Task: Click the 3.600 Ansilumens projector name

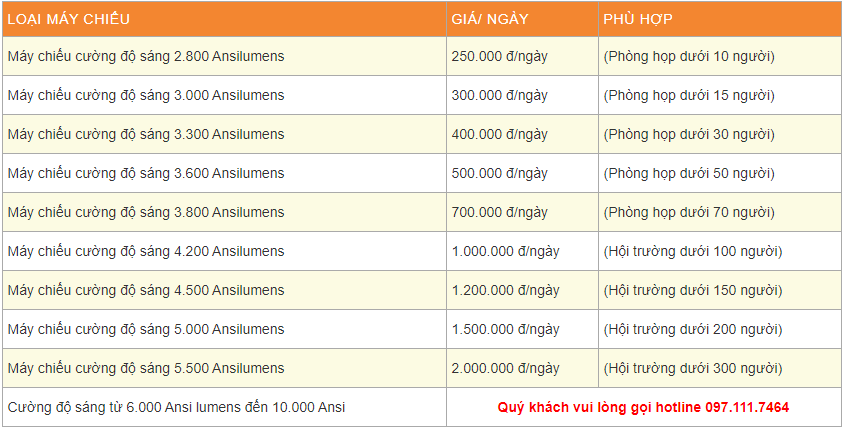Action: coord(146,173)
